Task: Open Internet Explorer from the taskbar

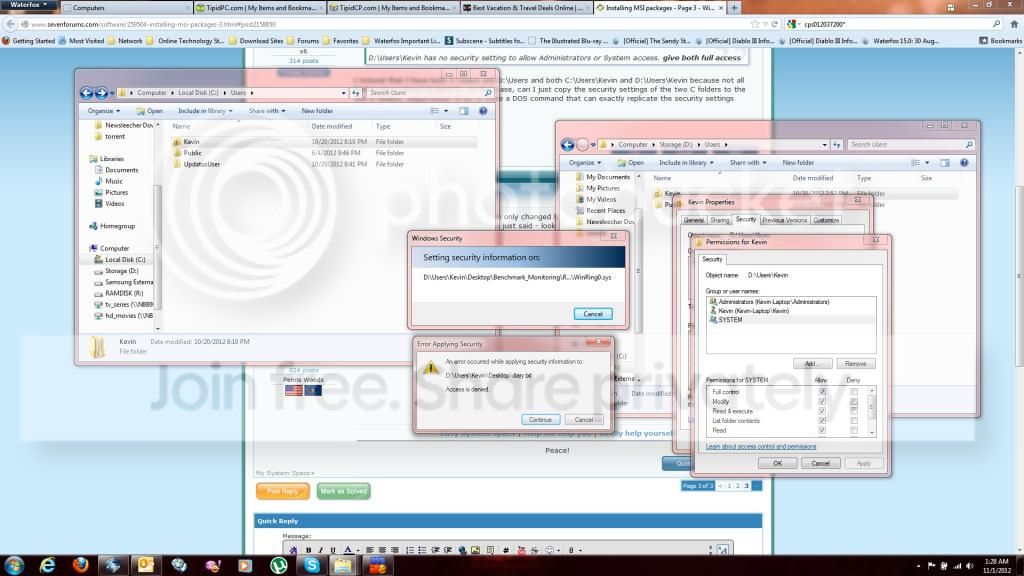Action: tap(47, 565)
